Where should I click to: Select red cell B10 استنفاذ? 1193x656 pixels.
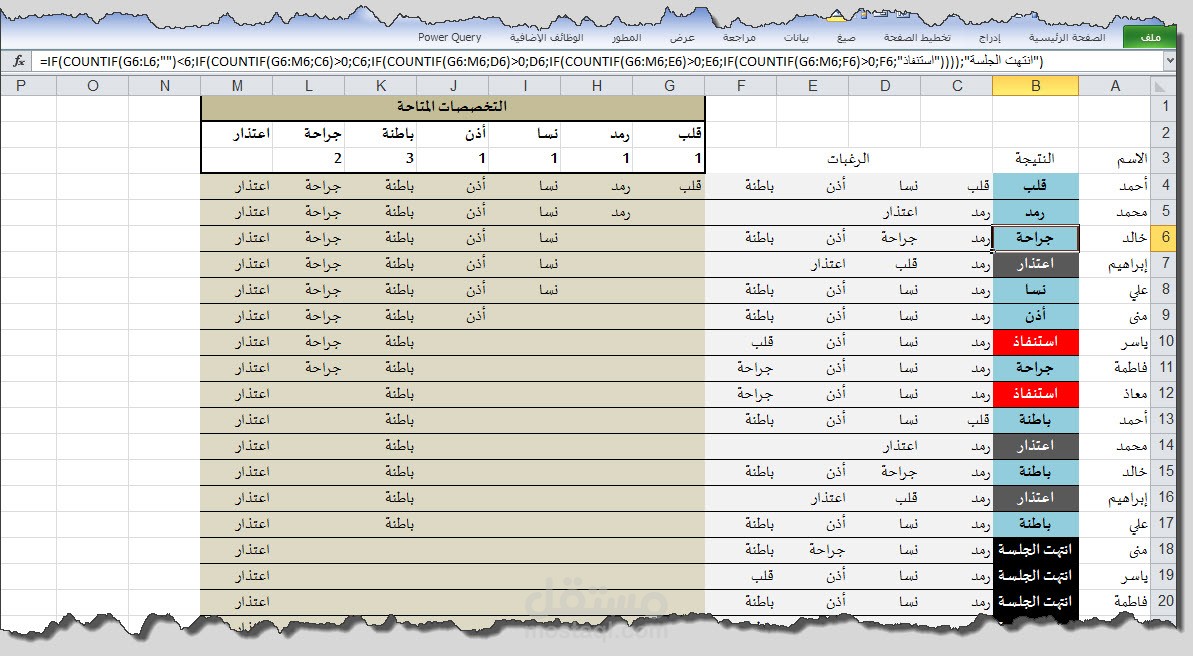click(x=1036, y=341)
